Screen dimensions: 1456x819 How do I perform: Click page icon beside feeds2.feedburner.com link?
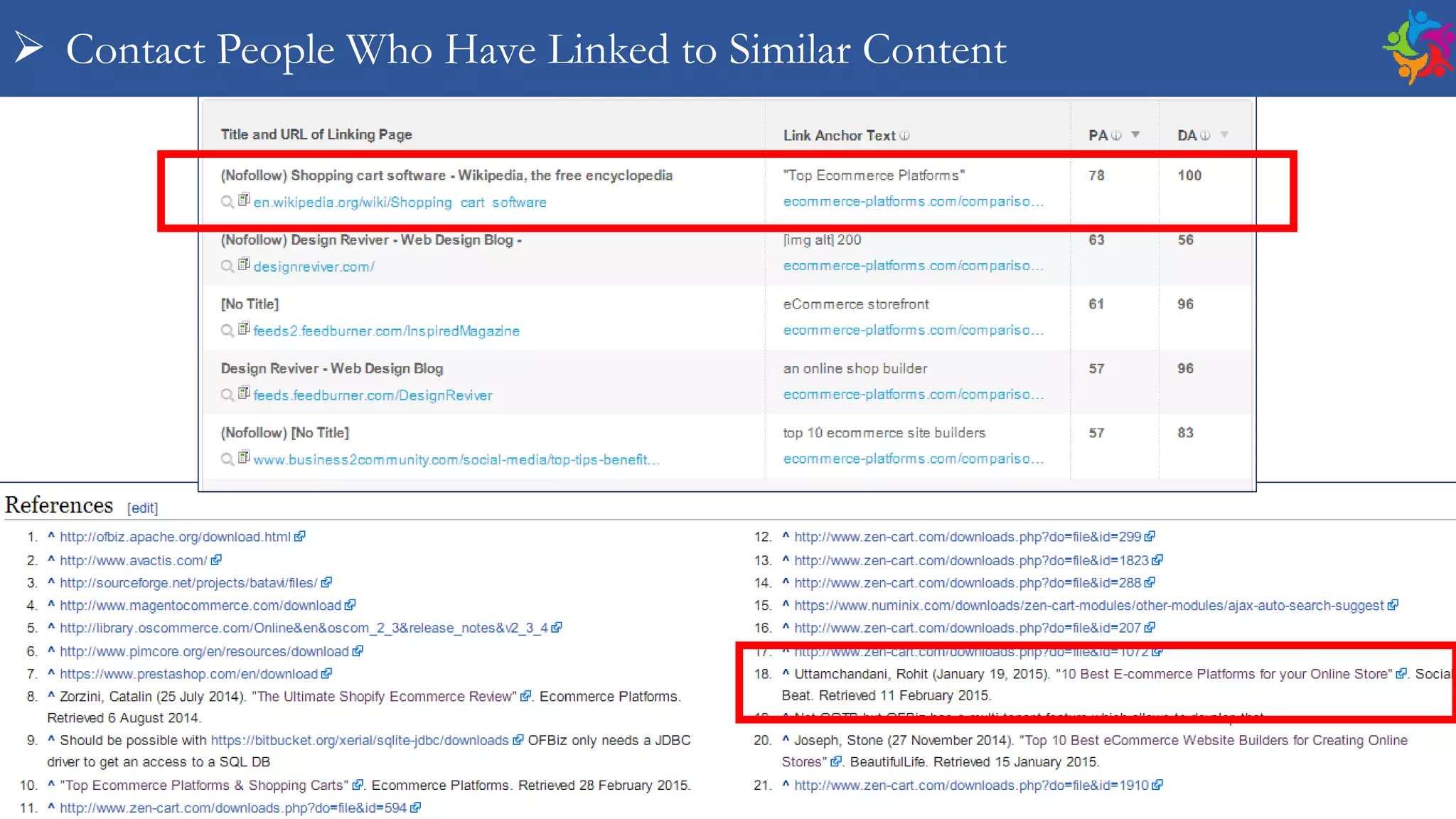pyautogui.click(x=244, y=329)
